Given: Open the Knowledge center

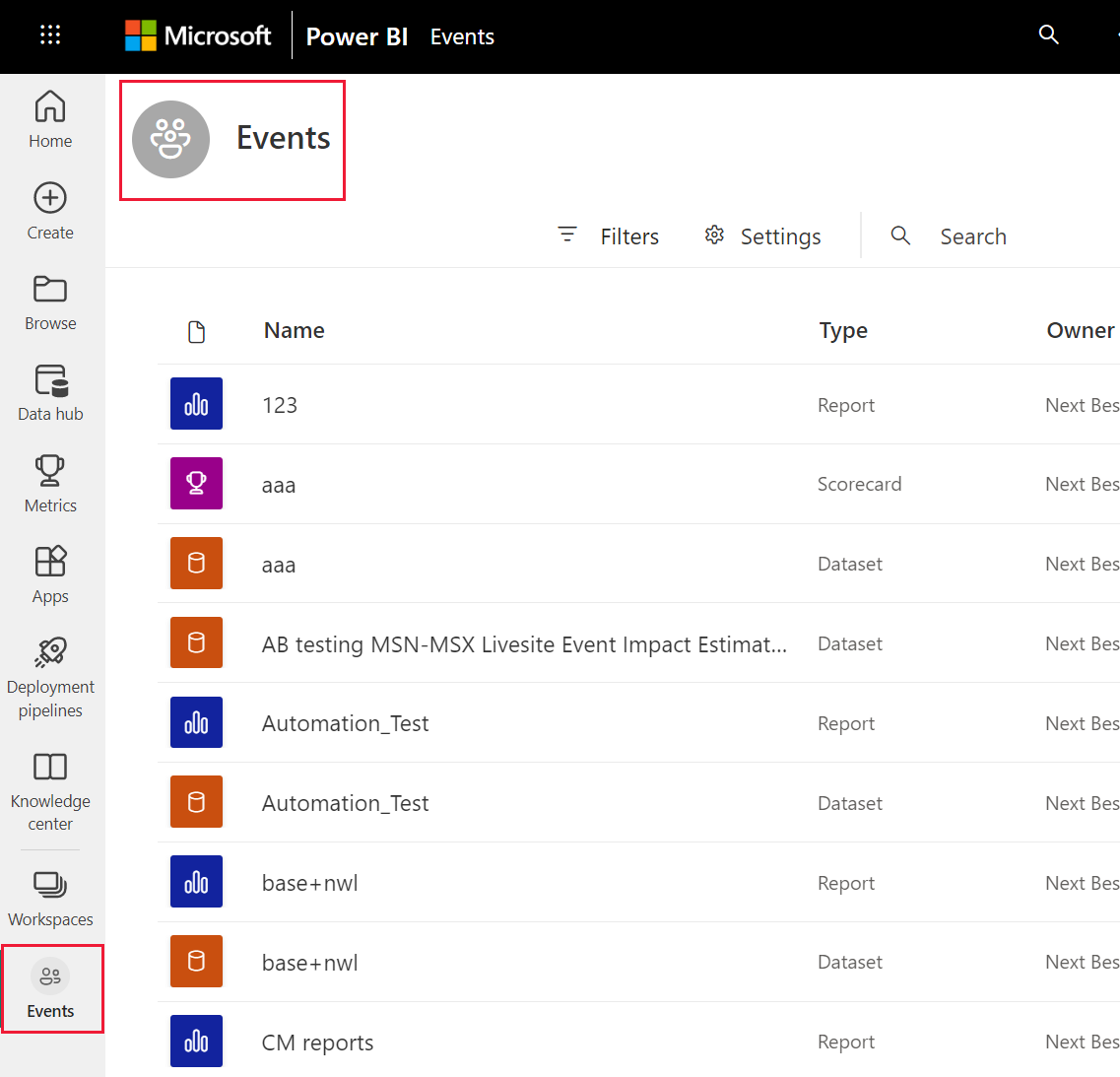Looking at the screenshot, I should click(x=50, y=792).
